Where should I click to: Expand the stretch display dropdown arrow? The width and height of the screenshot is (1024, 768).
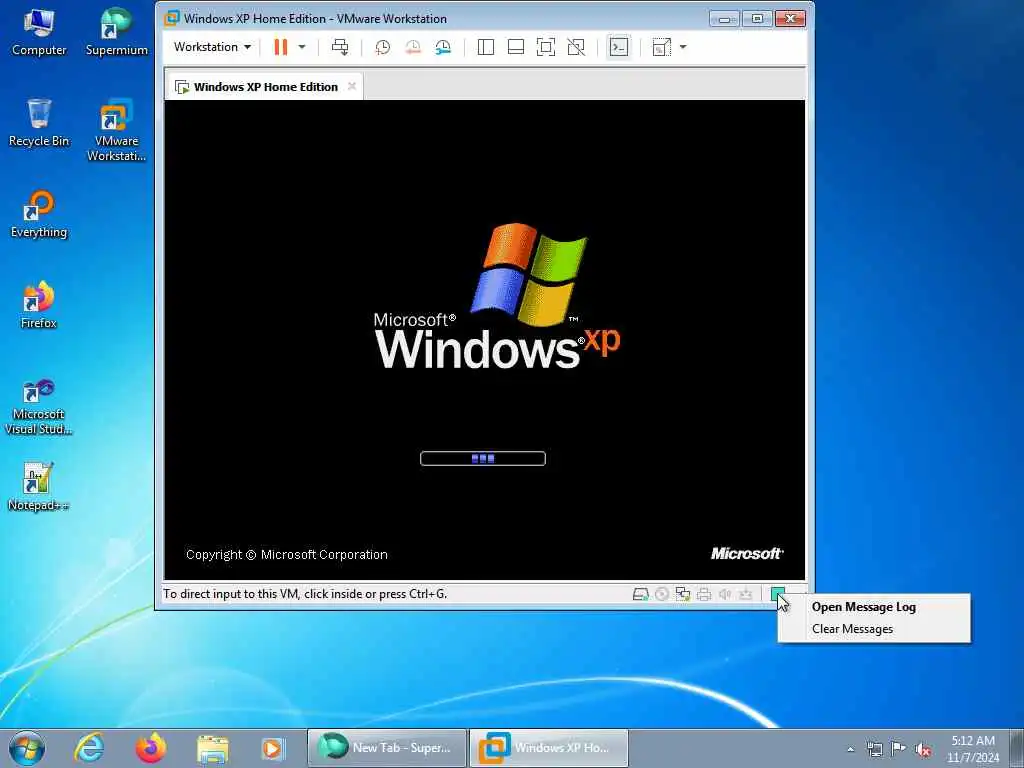pyautogui.click(x=683, y=47)
